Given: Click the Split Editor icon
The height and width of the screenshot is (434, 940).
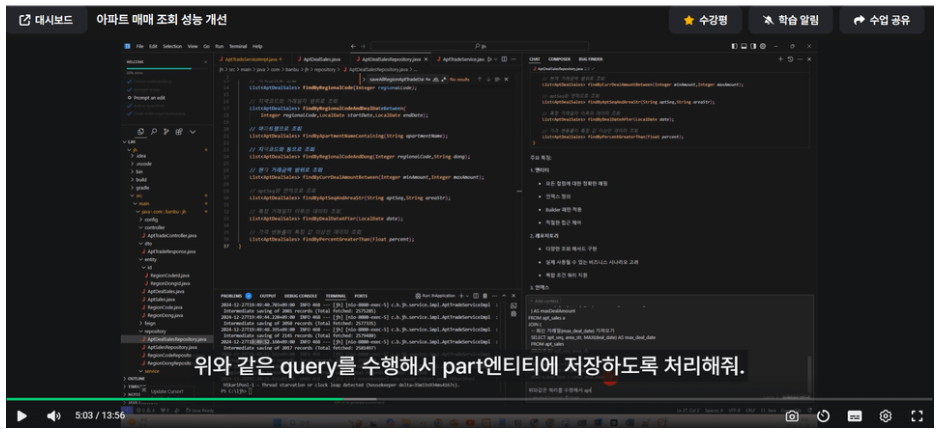Looking at the screenshot, I should tap(504, 59).
